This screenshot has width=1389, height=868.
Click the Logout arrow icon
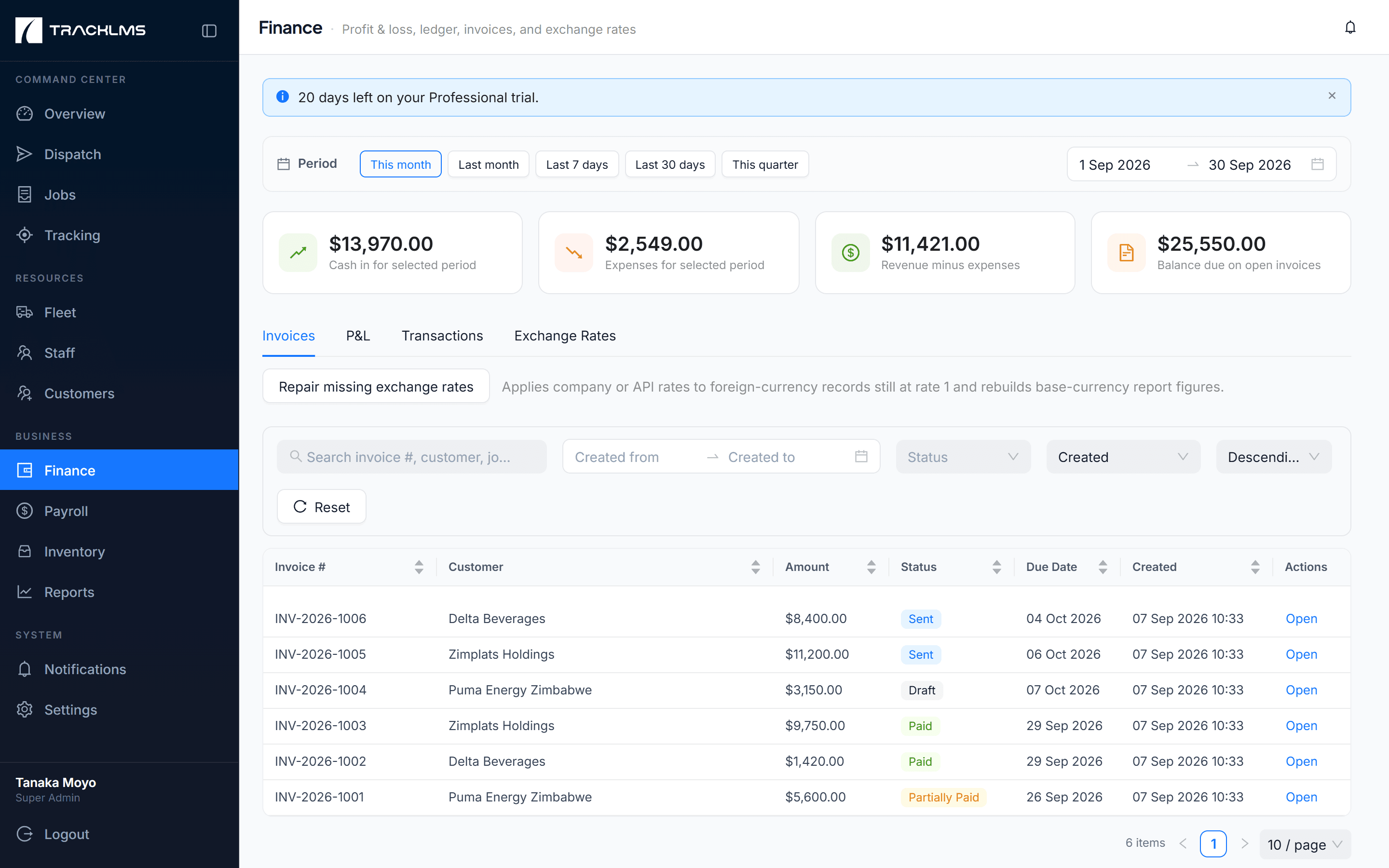(x=24, y=834)
